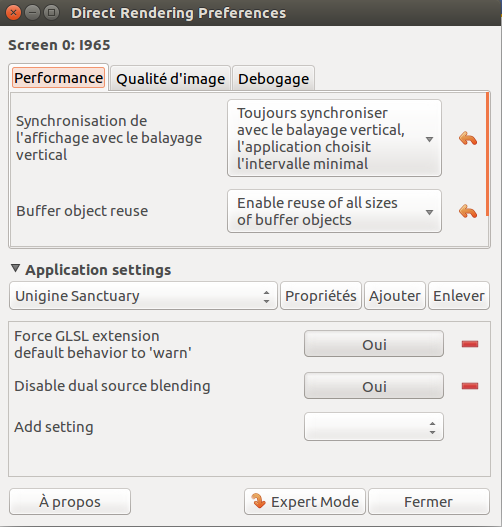
Task: Open the À propos dialog
Action: point(70,501)
